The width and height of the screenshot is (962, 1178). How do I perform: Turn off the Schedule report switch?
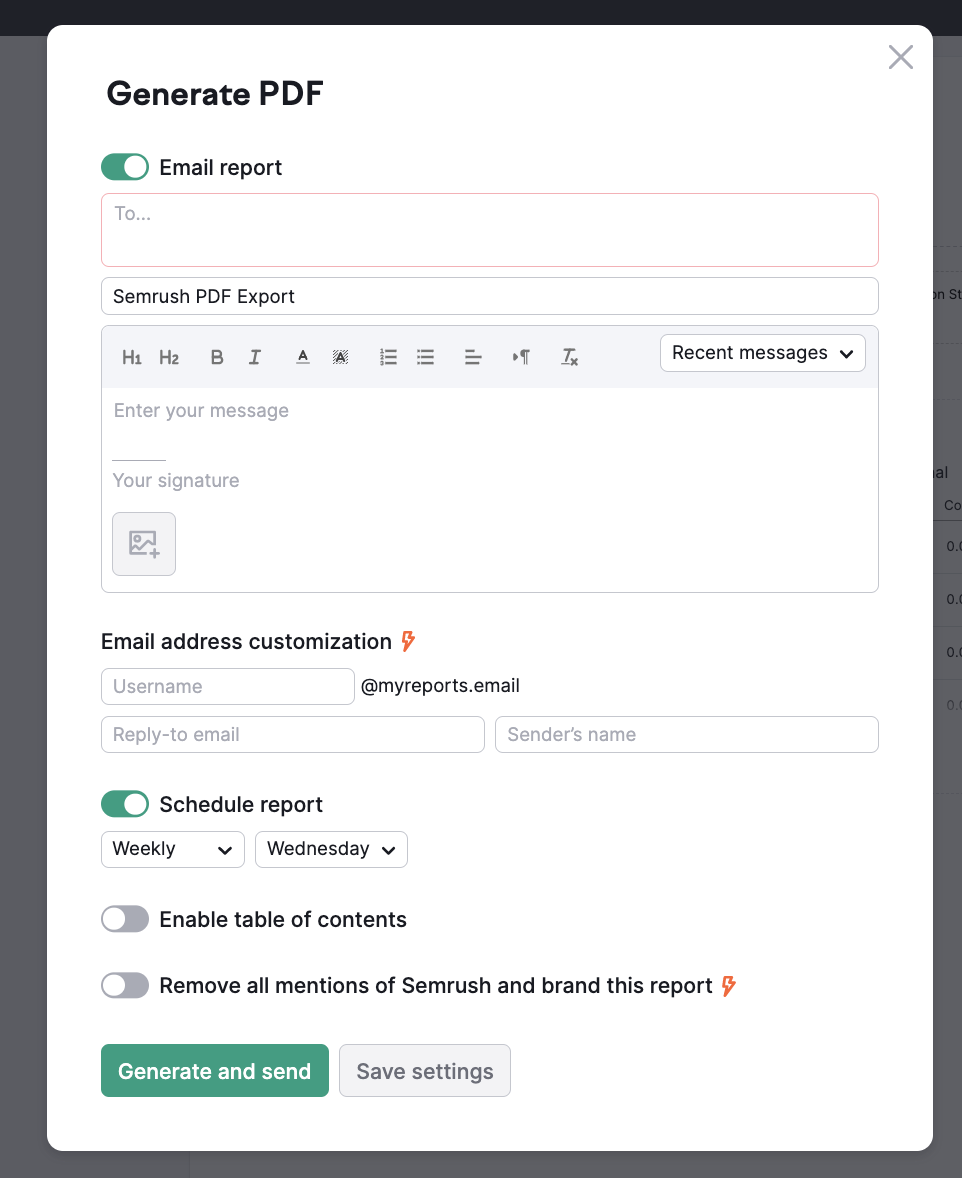[125, 804]
